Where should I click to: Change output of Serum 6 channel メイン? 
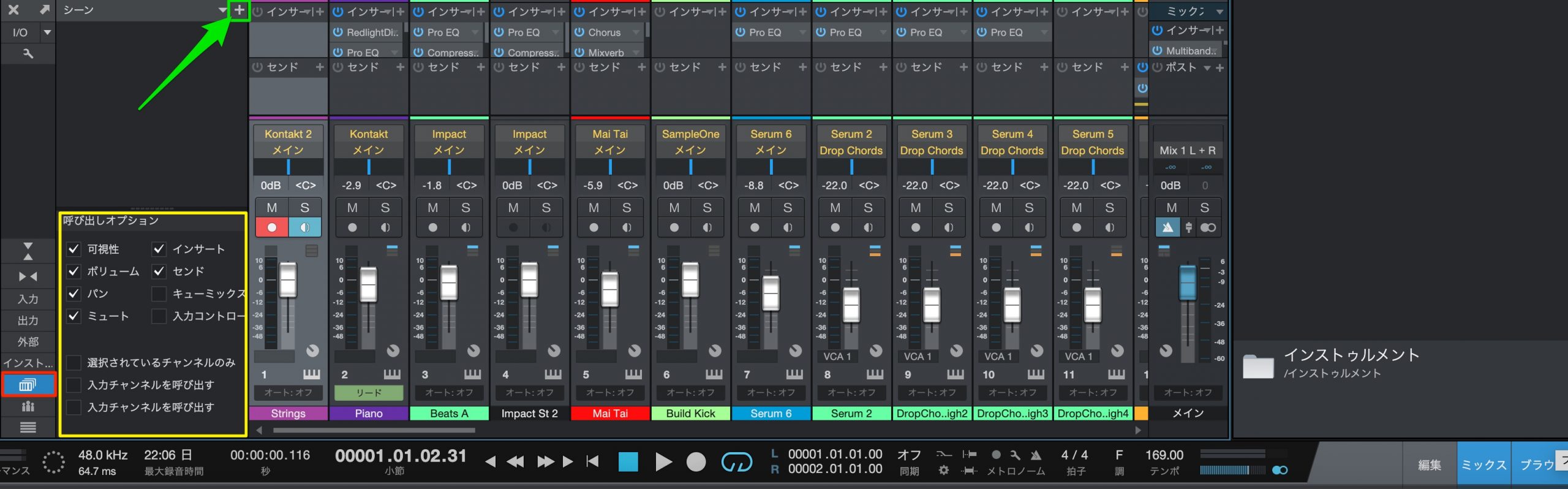[x=771, y=150]
